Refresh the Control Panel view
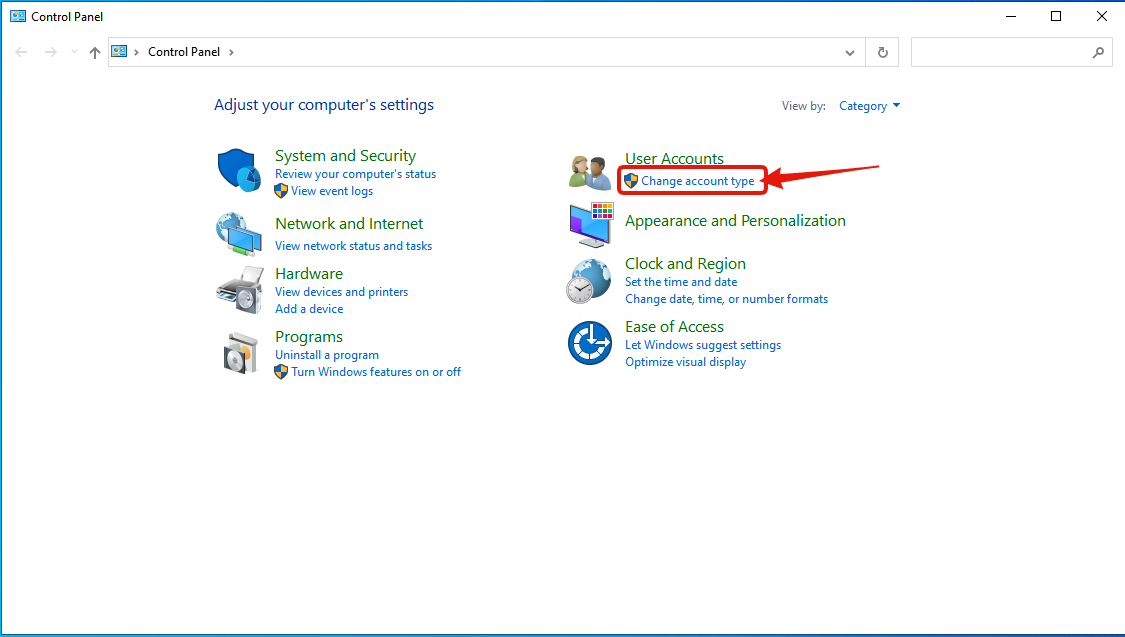Viewport: 1125px width, 637px height. [882, 52]
